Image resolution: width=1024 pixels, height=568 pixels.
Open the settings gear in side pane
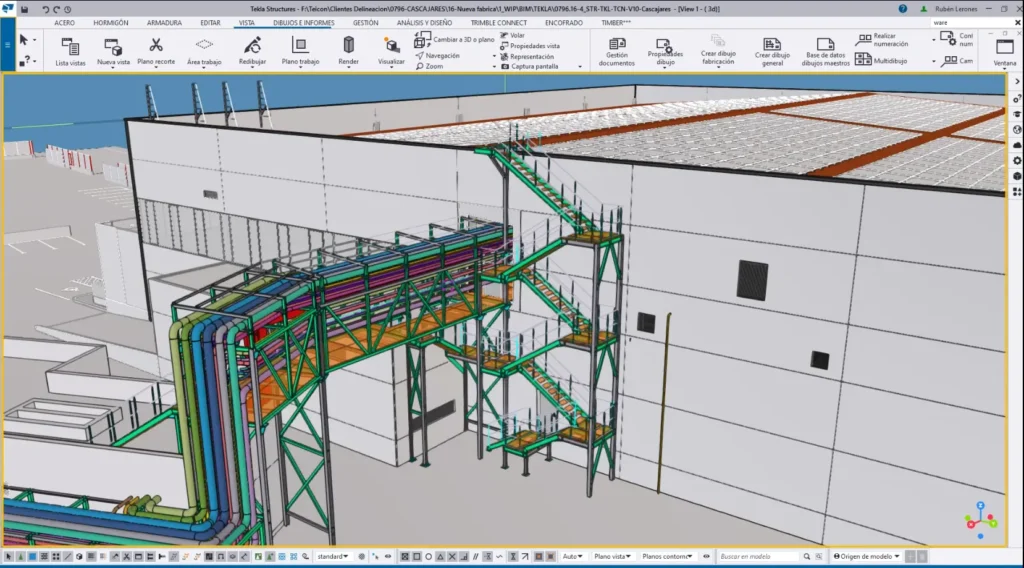click(x=1017, y=160)
